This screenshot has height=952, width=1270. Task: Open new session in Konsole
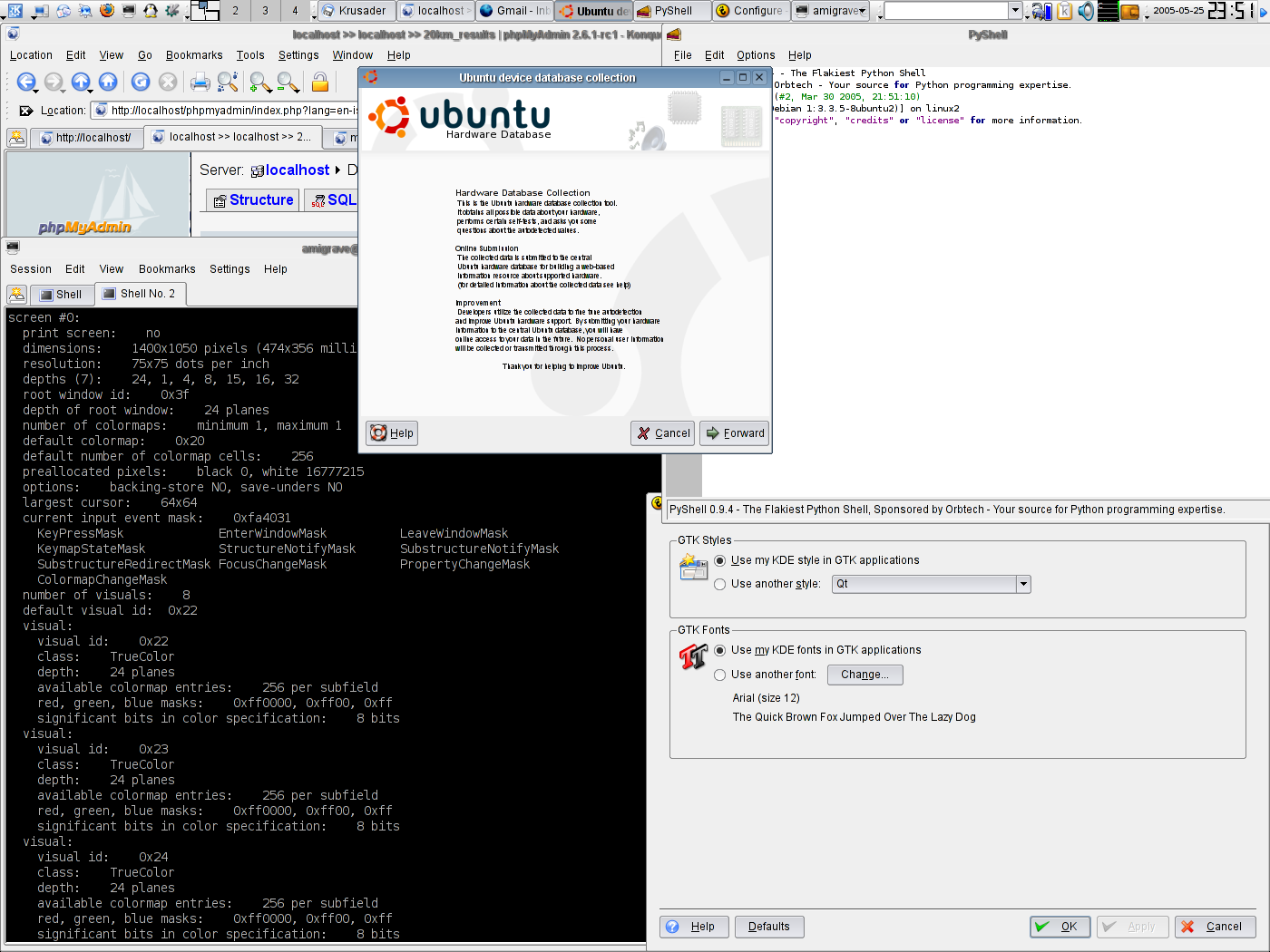16,295
